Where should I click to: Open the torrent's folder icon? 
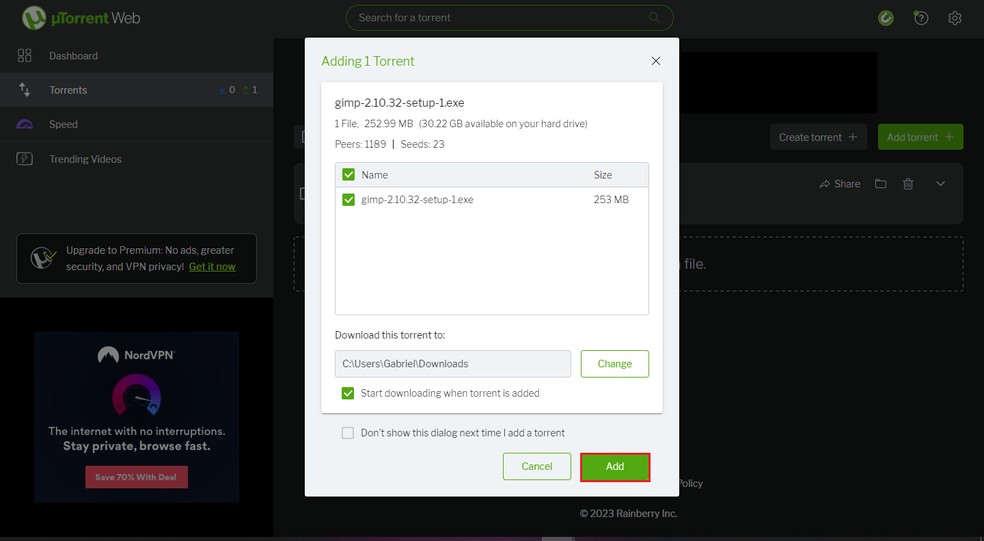(x=880, y=184)
